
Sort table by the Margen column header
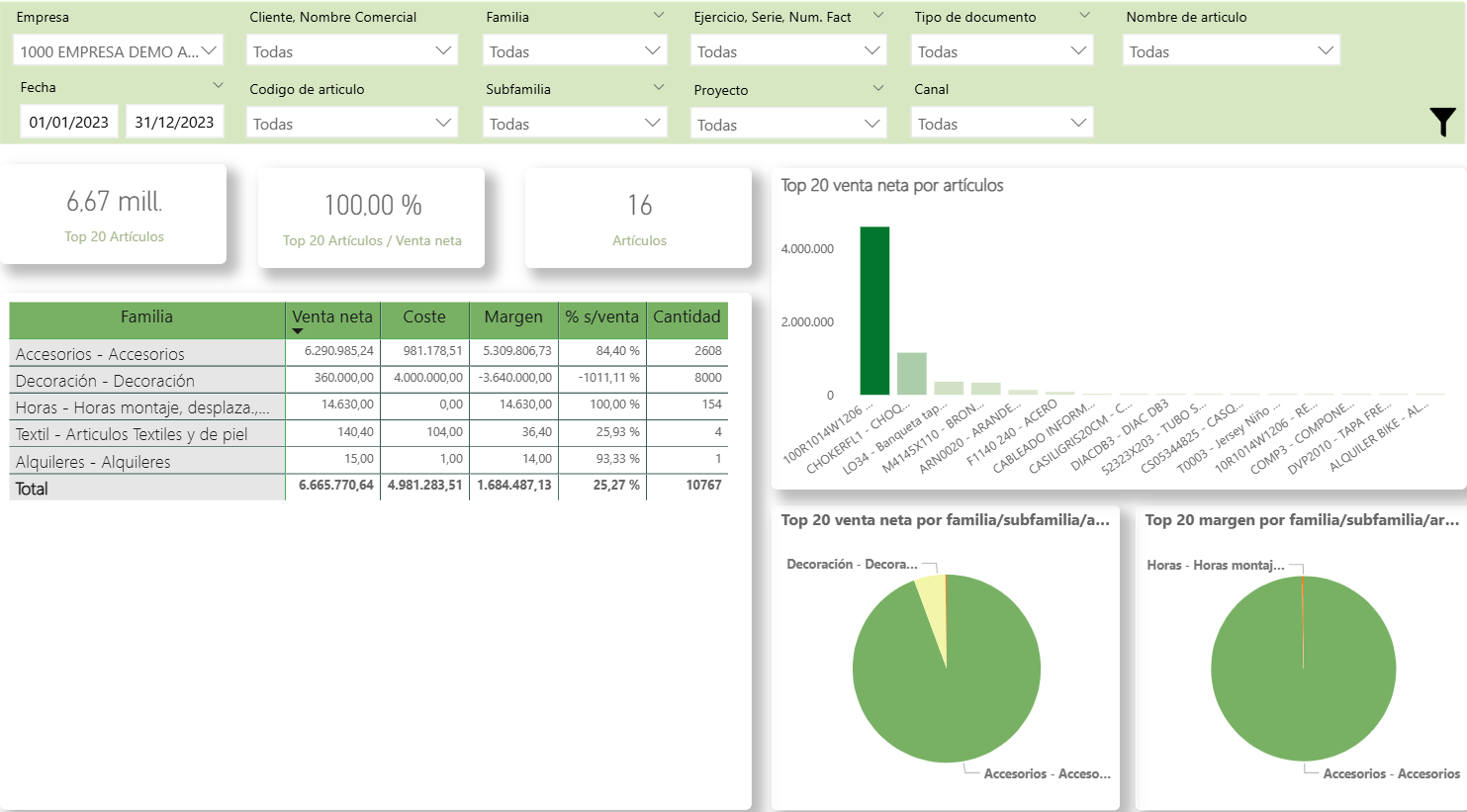tap(513, 317)
